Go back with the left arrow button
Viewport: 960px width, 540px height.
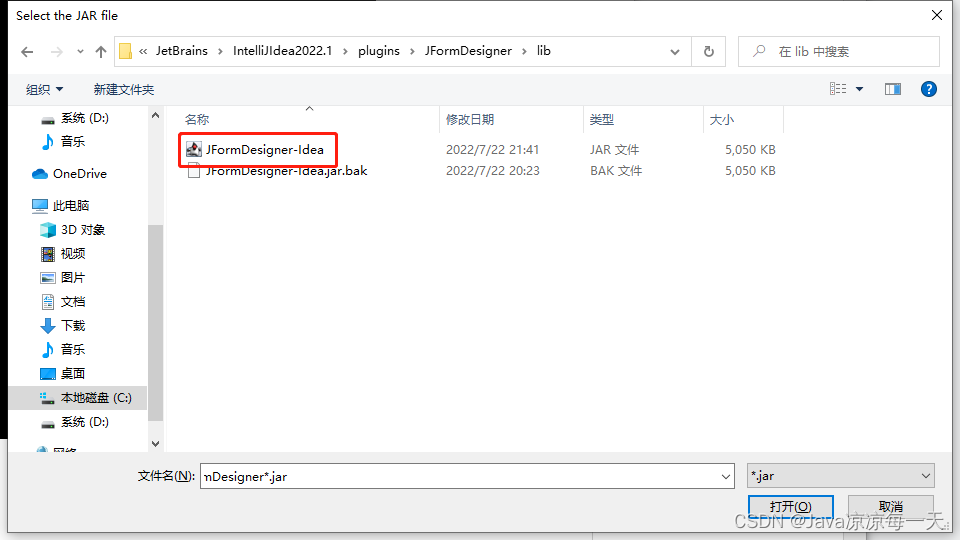(27, 52)
